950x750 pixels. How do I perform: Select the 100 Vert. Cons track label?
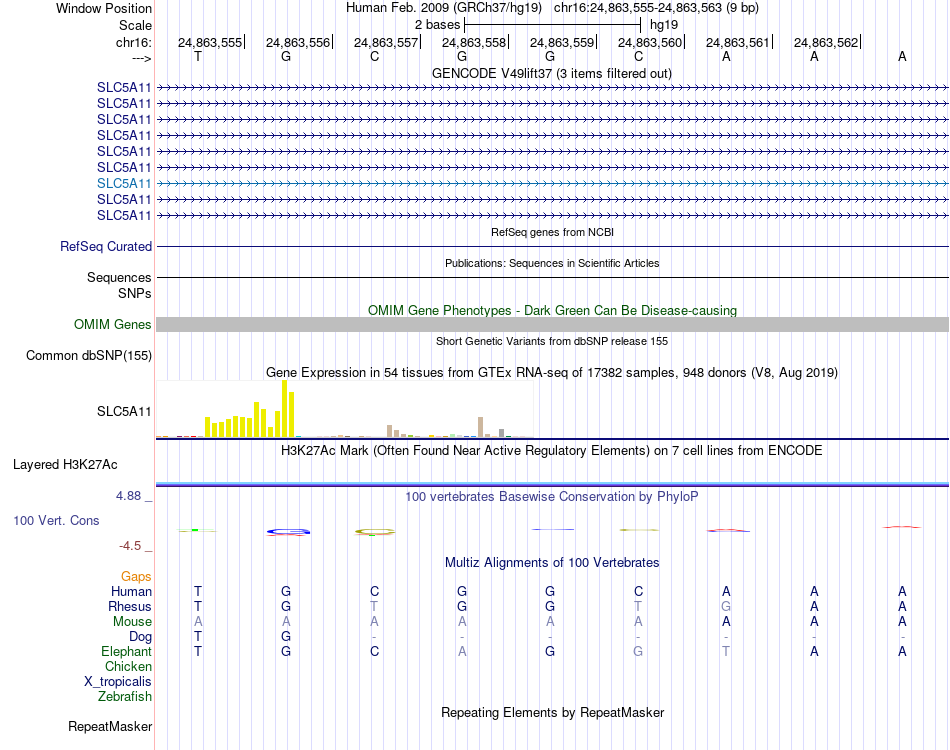tap(56, 520)
